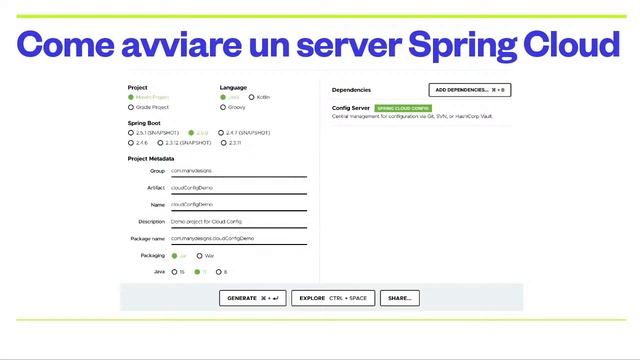Click the Spring Boot section heading

coord(144,123)
